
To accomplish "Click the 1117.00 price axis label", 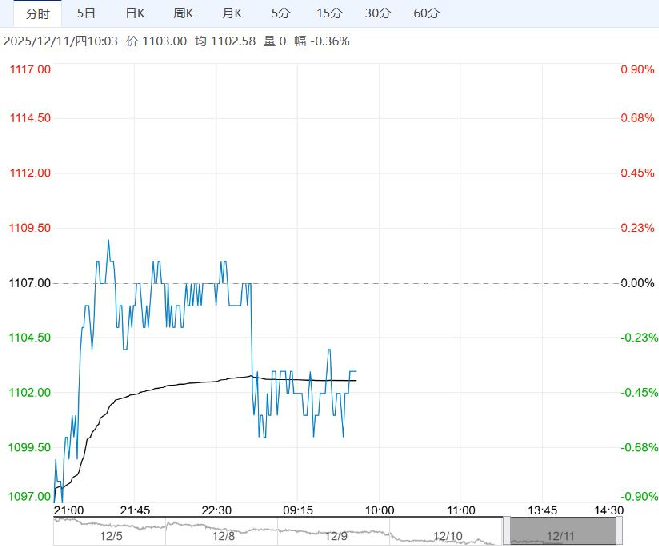I will 30,69.
